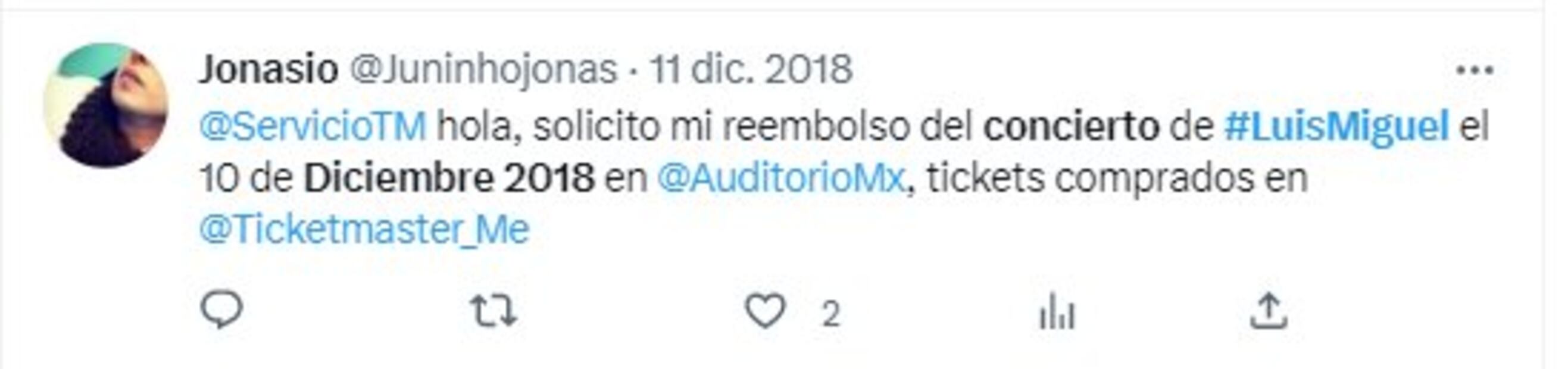Open the #LuisMiguel hashtag
Image resolution: width=1568 pixels, height=369 pixels.
(x=1336, y=127)
